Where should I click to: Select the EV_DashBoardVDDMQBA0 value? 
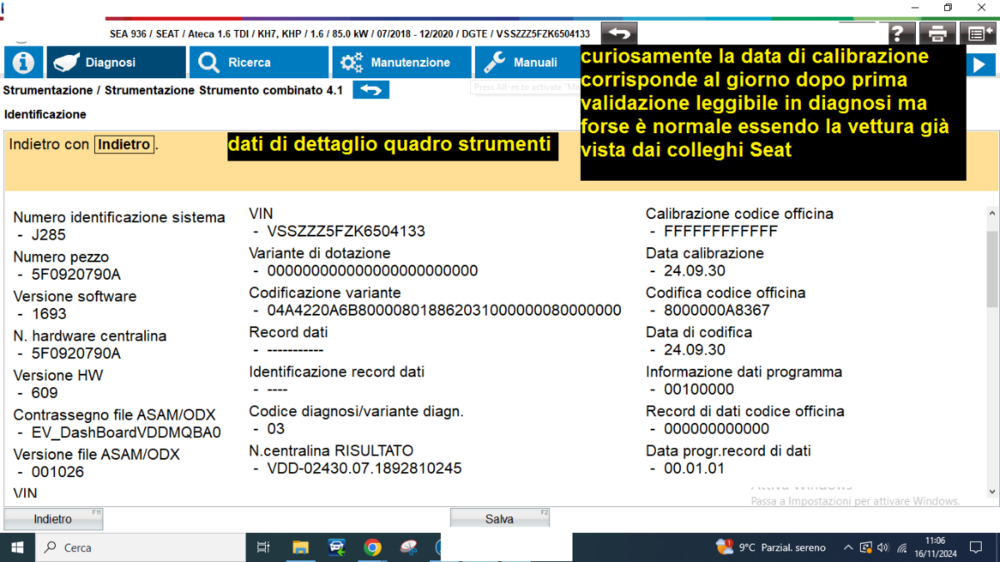126,433
